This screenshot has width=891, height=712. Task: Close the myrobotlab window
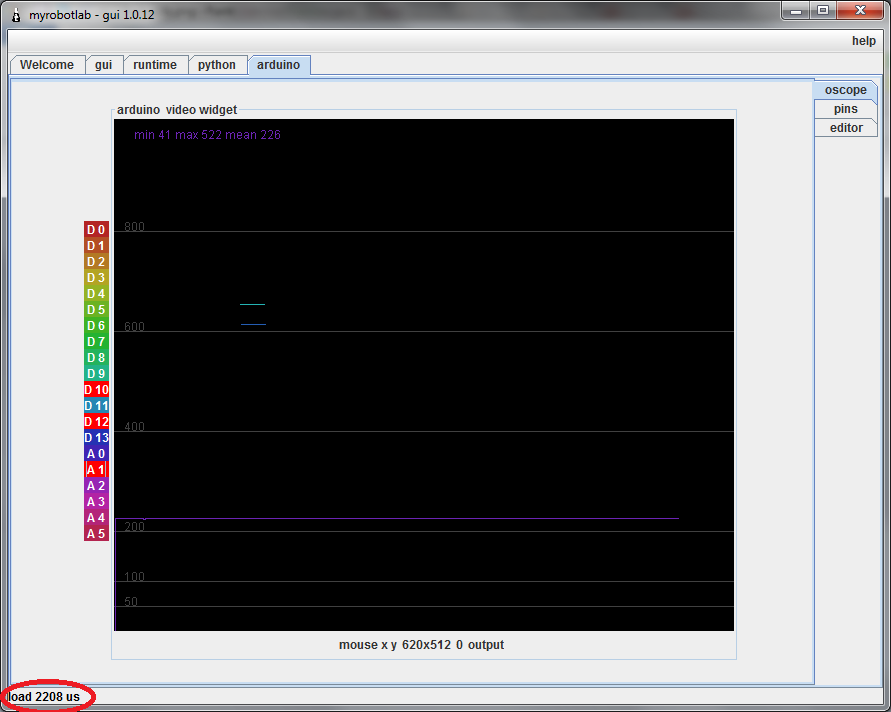(860, 10)
